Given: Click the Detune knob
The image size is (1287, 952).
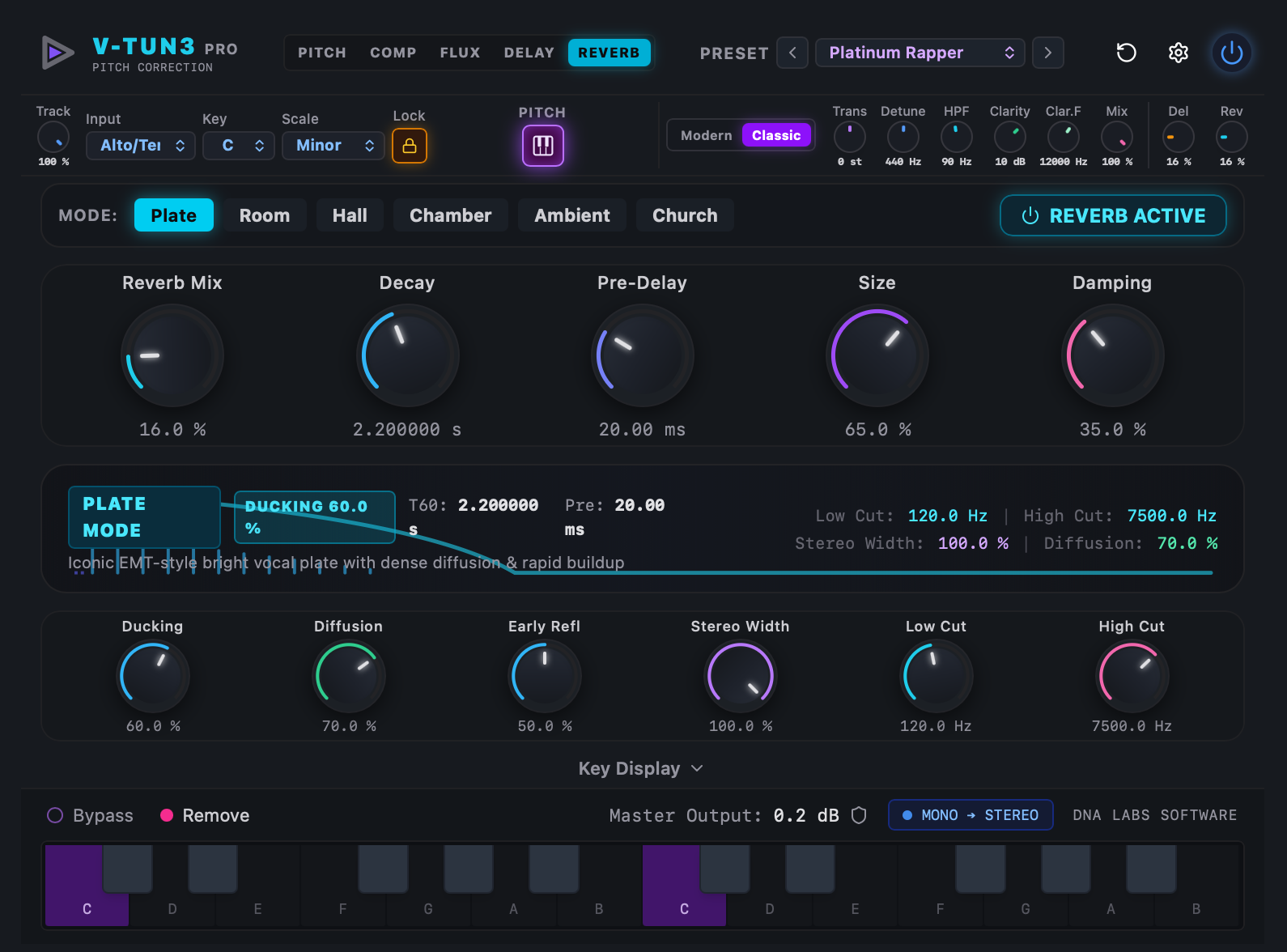Looking at the screenshot, I should (903, 137).
